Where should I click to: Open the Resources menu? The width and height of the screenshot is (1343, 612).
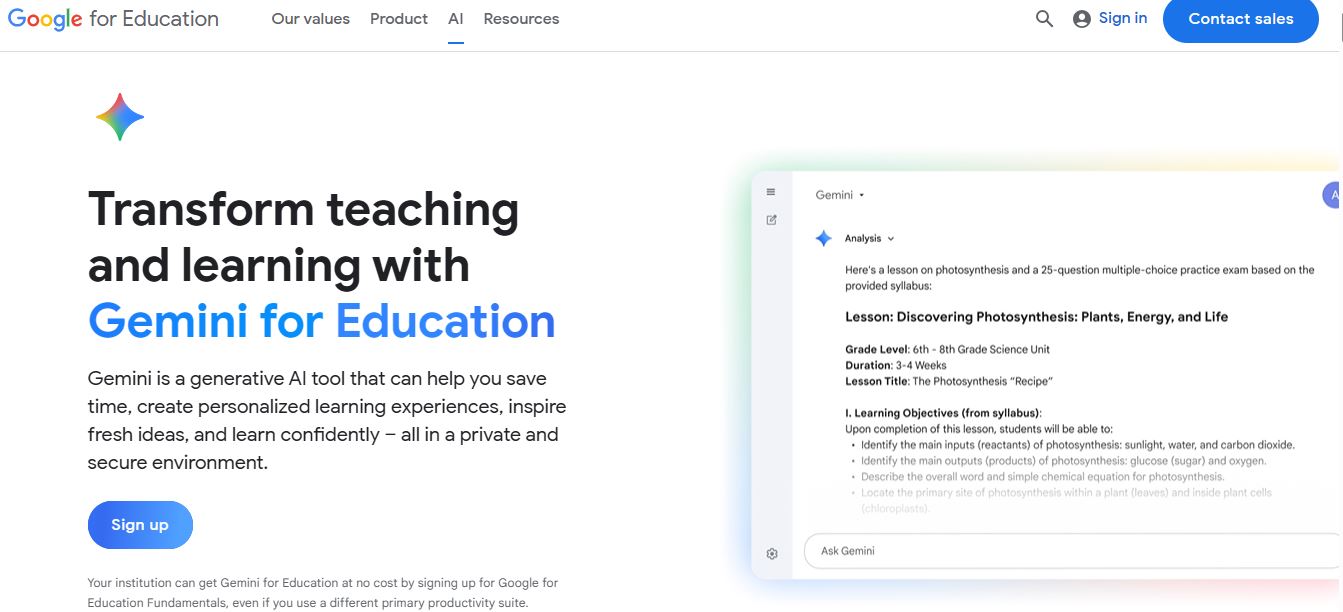click(x=521, y=19)
